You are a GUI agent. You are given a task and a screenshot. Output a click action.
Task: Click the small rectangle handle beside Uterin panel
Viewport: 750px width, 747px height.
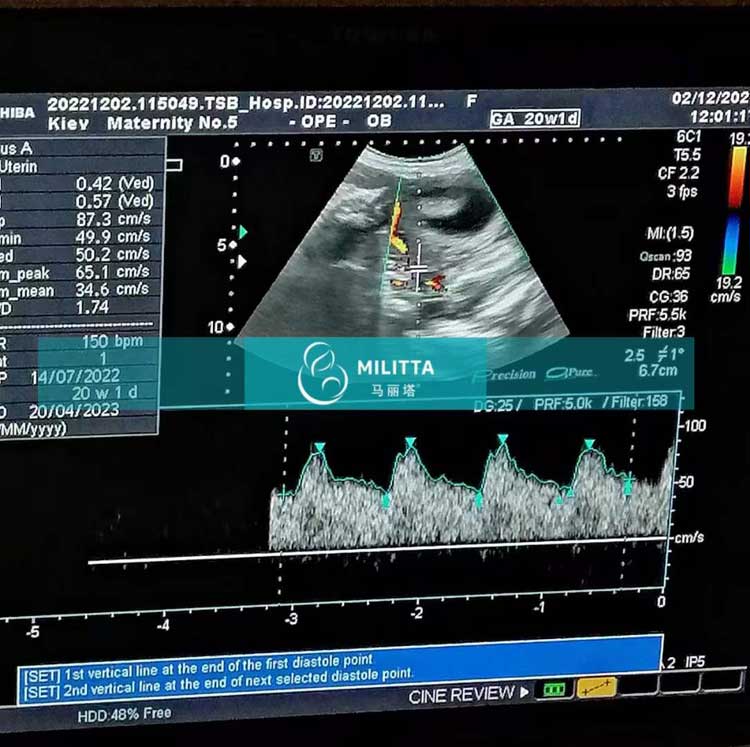click(174, 165)
